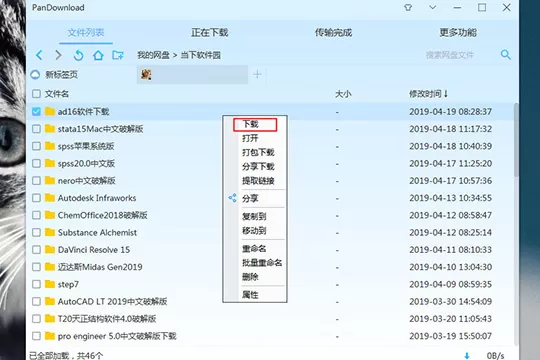Click the ad16软件下载 folder icon

(x=50, y=111)
